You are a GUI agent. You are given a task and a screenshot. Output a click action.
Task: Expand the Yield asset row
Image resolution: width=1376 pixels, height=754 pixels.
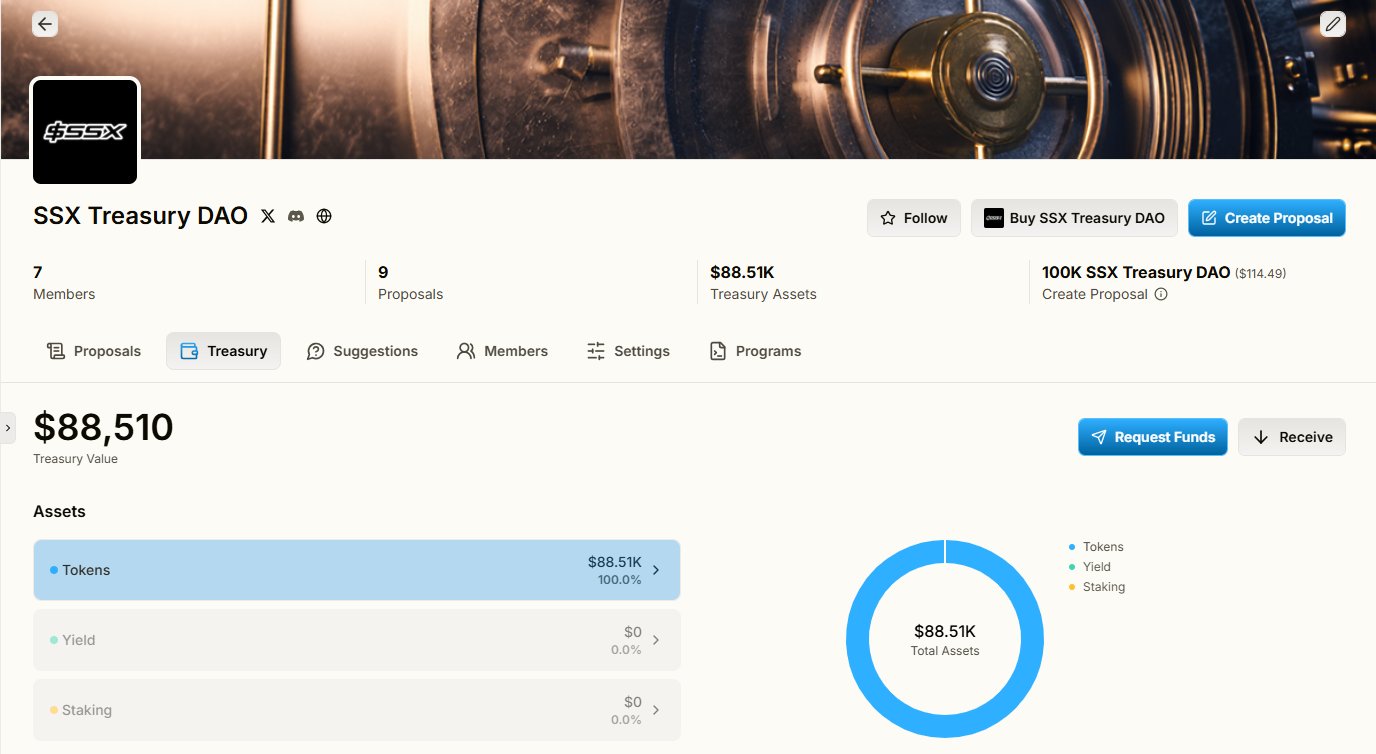[356, 640]
